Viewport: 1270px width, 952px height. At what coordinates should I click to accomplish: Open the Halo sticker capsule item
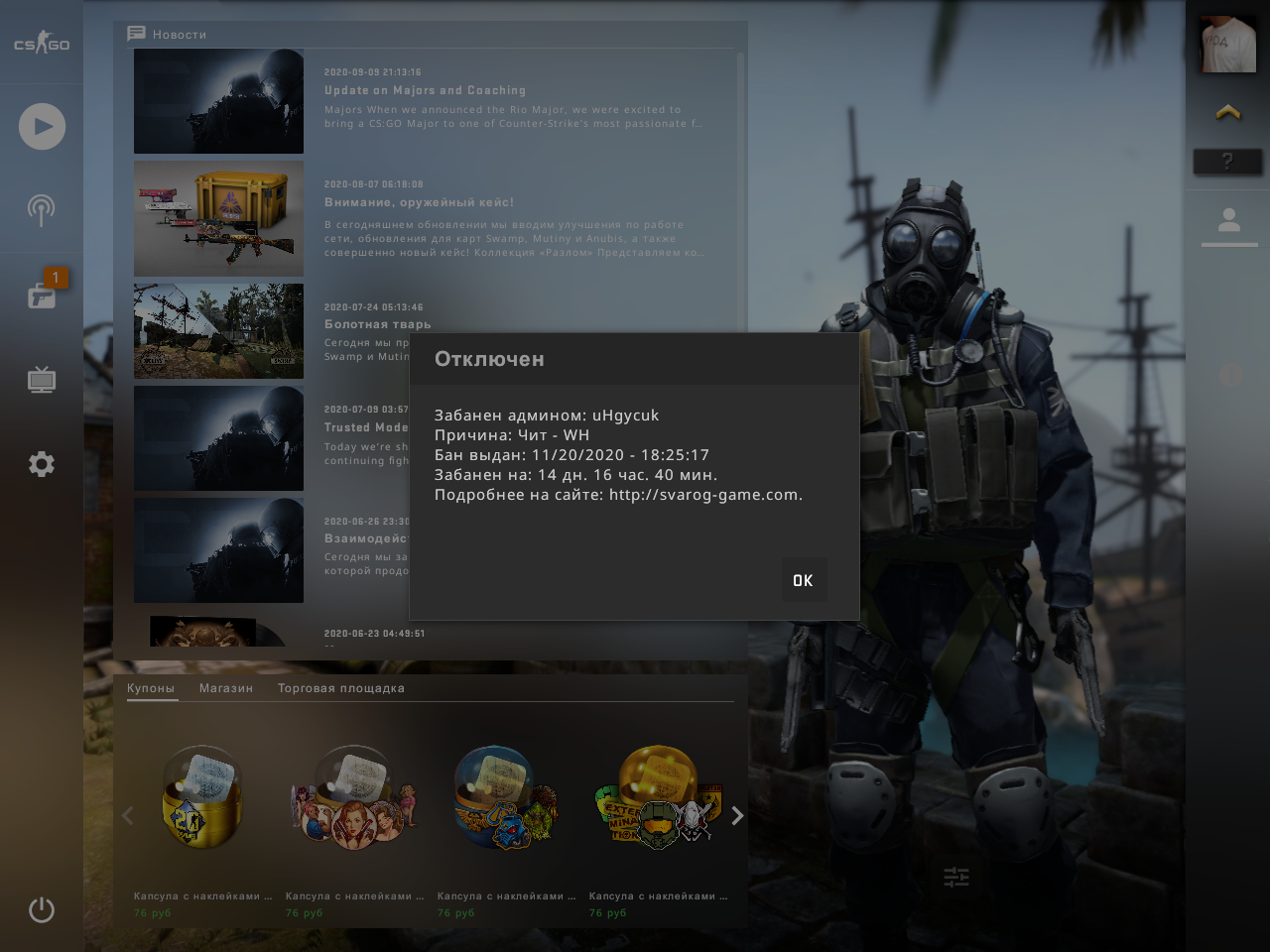tap(658, 796)
